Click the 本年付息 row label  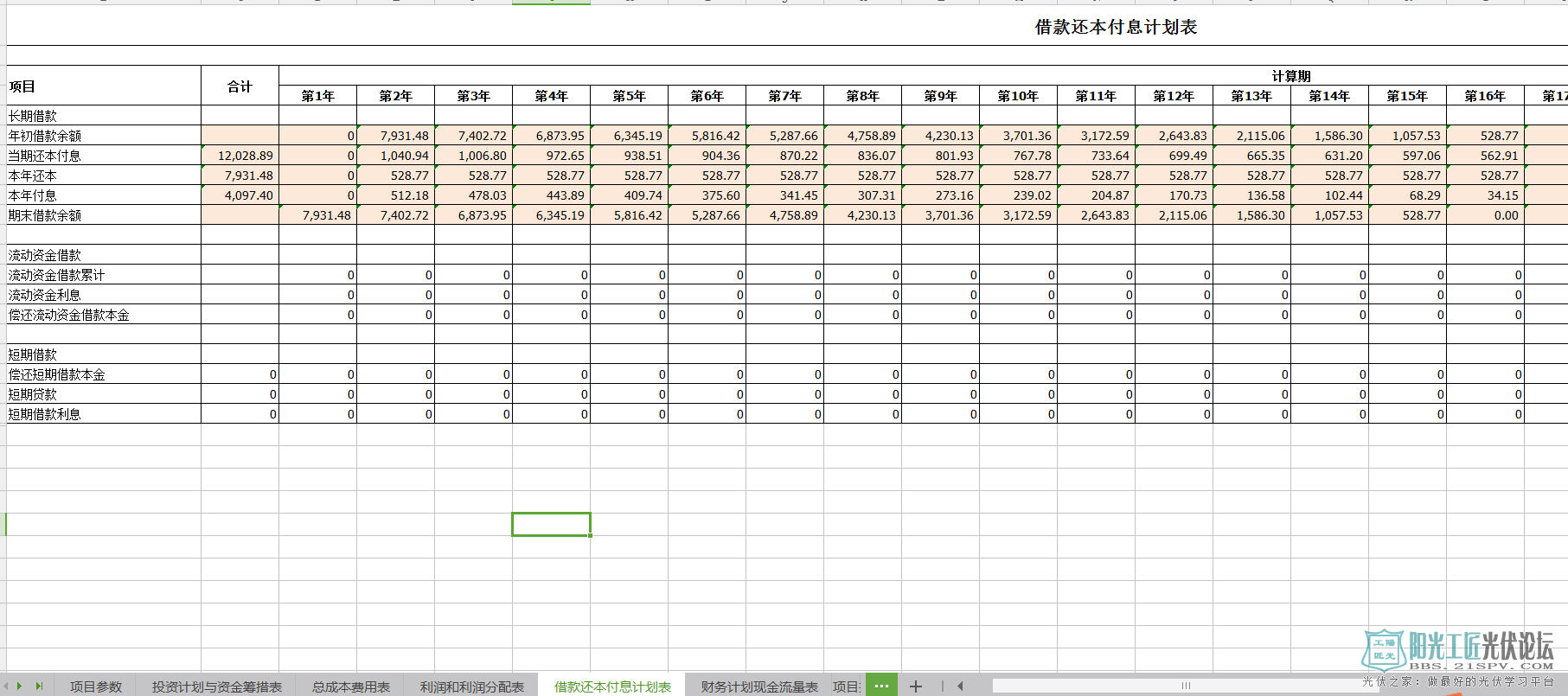tap(33, 195)
